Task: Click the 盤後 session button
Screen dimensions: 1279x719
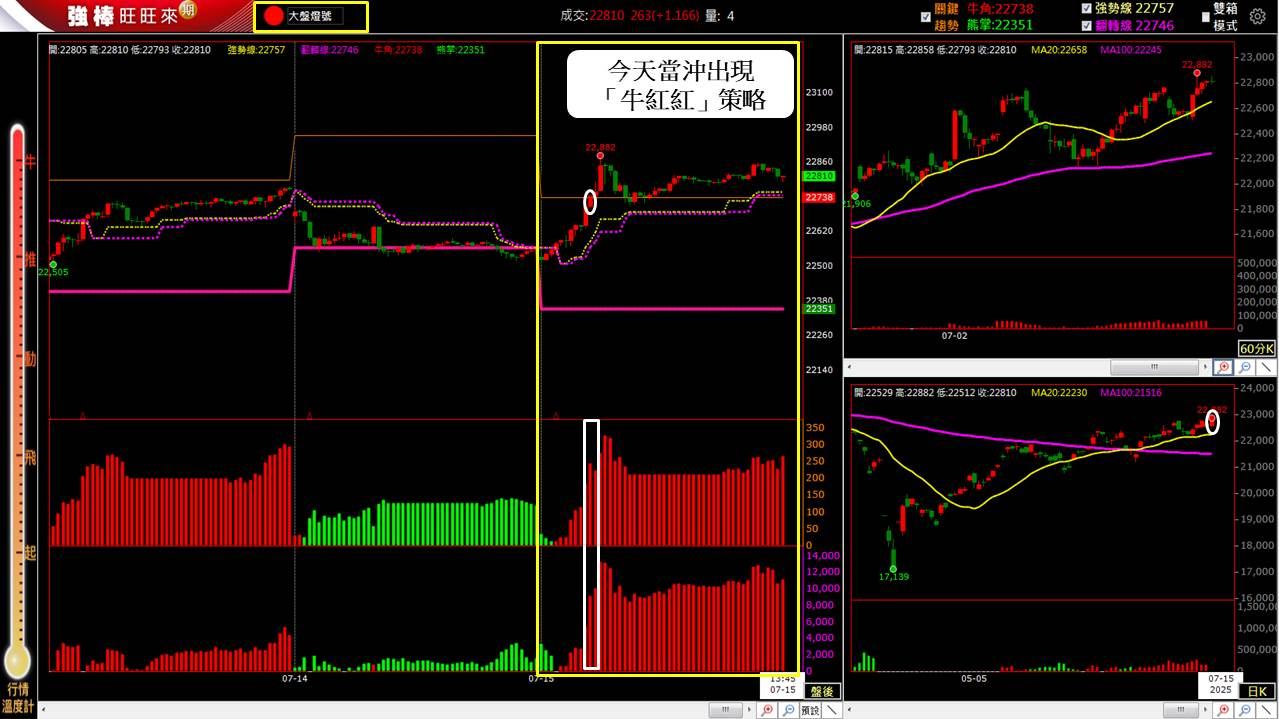Action: coord(821,691)
